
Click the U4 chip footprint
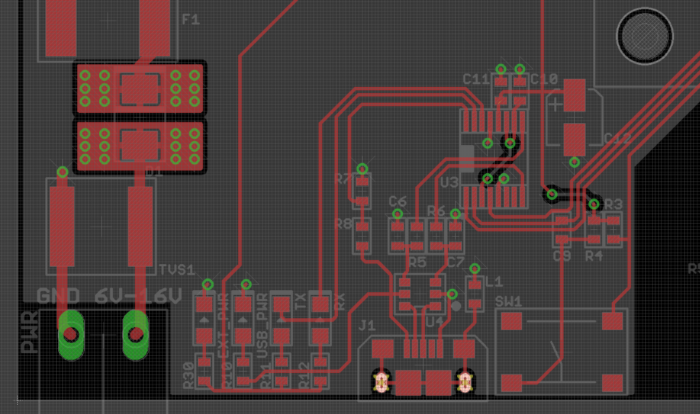420,293
